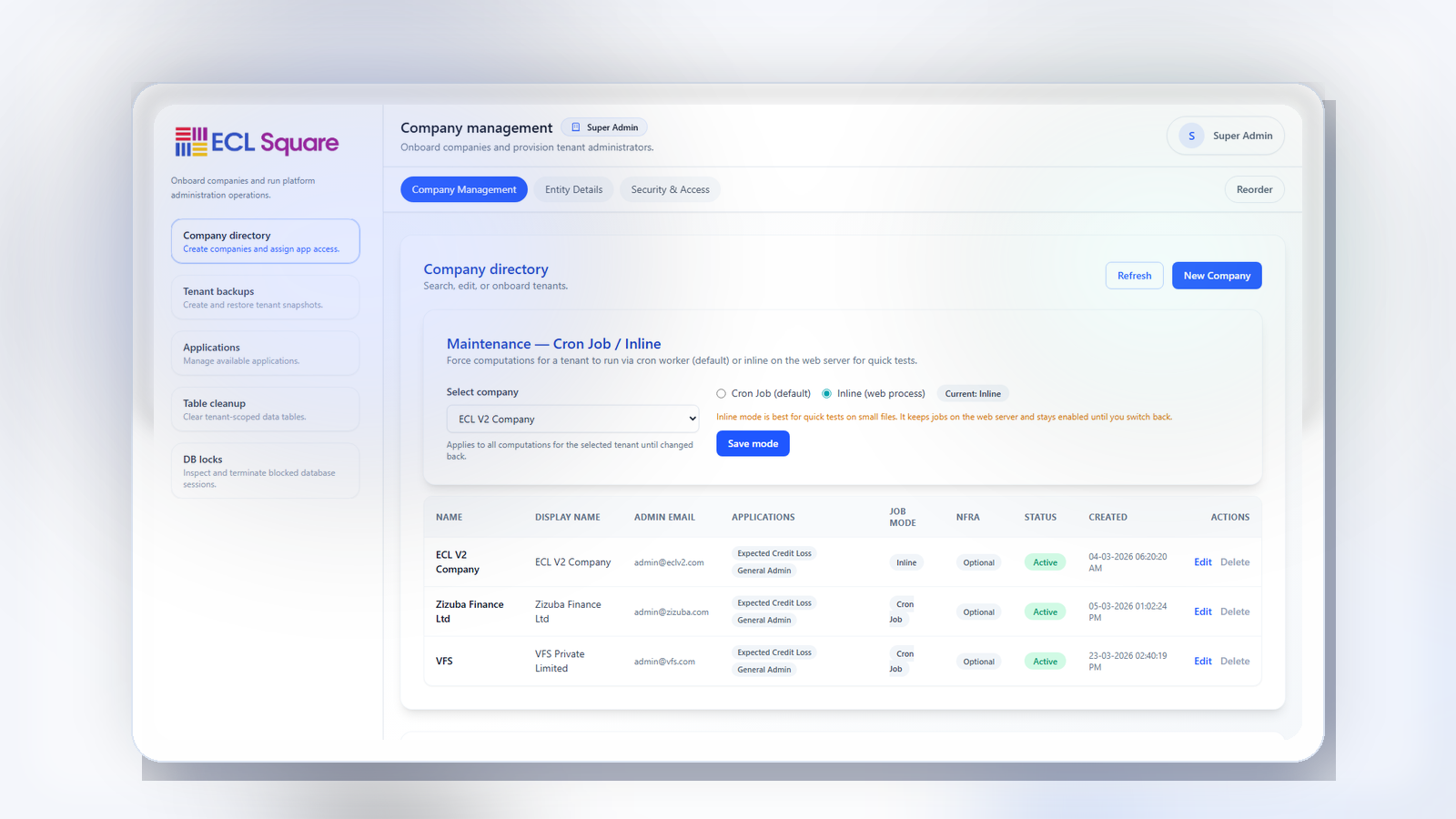Screen dimensions: 1456x819
Task: Open the Company Management tab
Action: [463, 189]
